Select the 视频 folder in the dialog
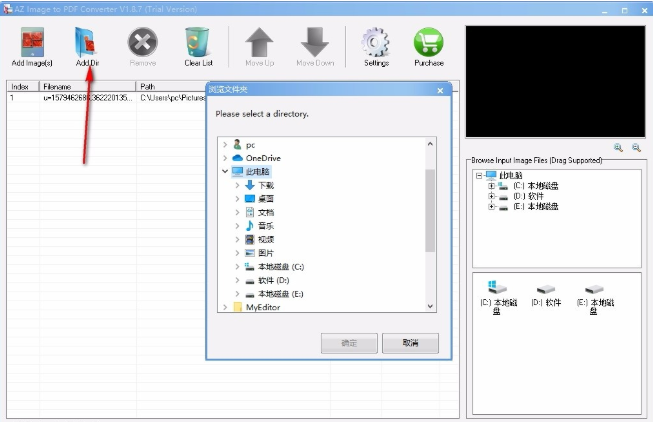This screenshot has height=422, width=653. point(259,240)
